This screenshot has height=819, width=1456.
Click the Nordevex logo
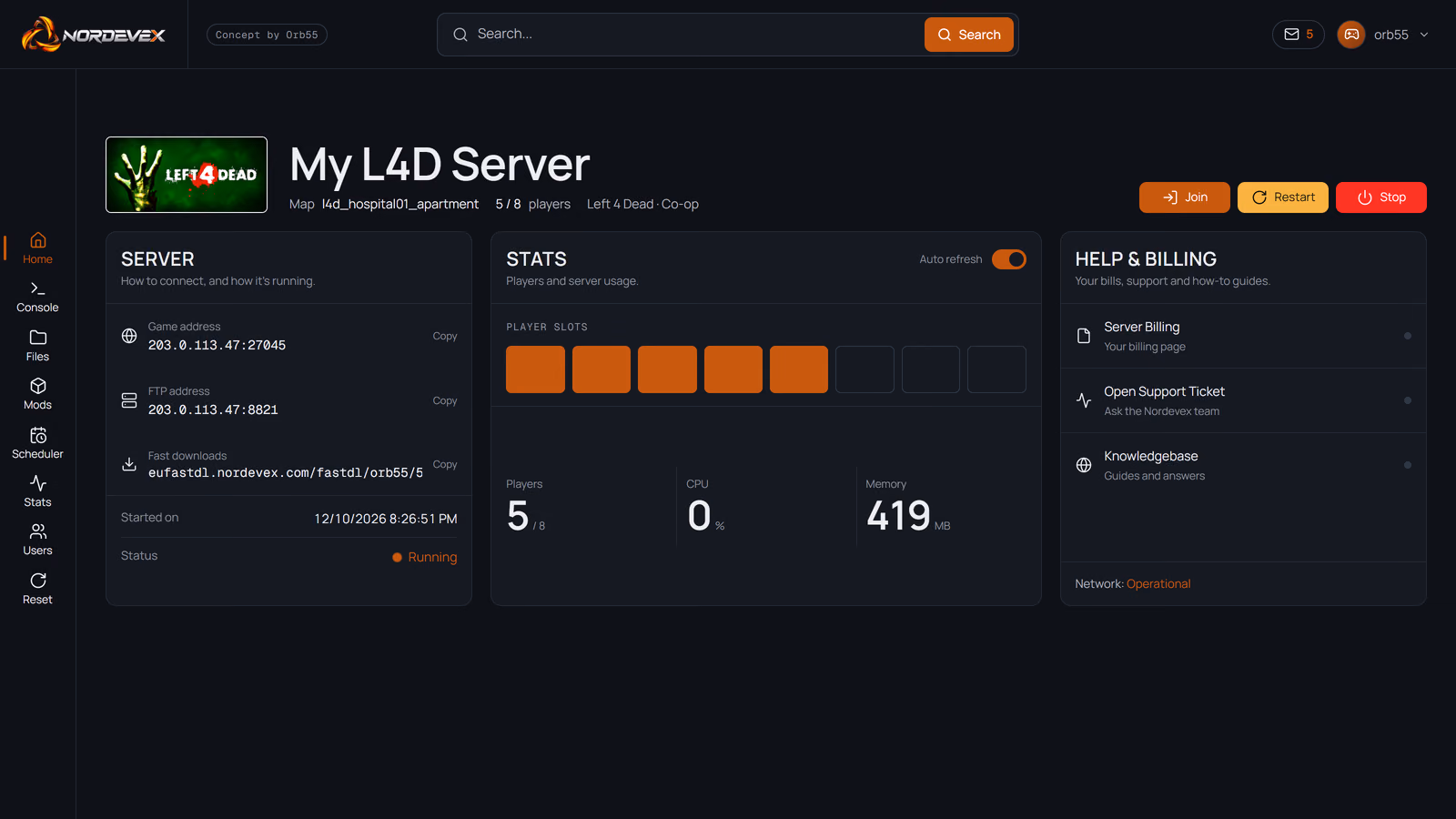[94, 35]
